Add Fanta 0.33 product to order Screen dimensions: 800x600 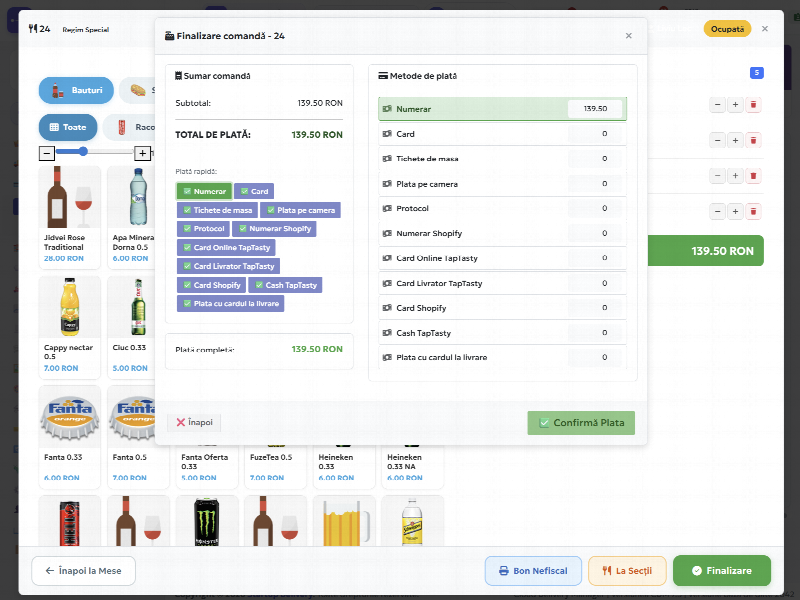point(70,437)
